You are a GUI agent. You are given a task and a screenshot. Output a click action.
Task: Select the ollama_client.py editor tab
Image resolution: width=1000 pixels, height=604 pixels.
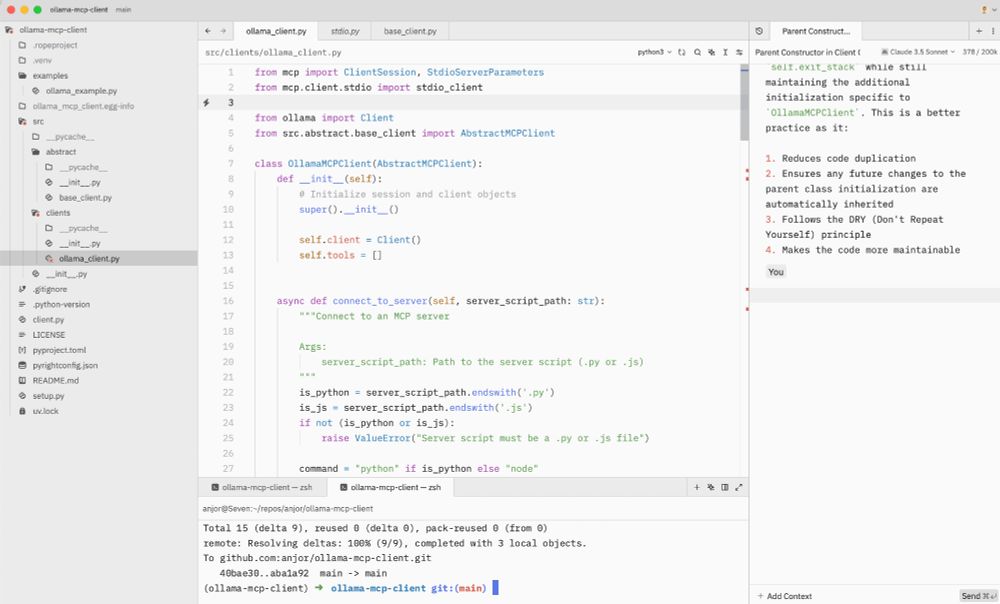click(276, 31)
